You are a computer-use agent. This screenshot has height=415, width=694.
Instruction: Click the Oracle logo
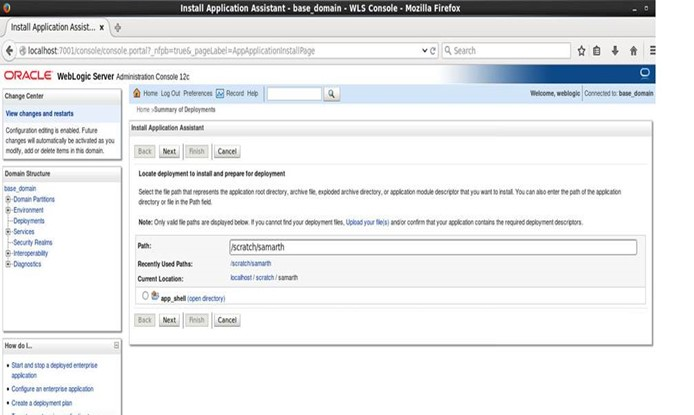click(x=28, y=76)
